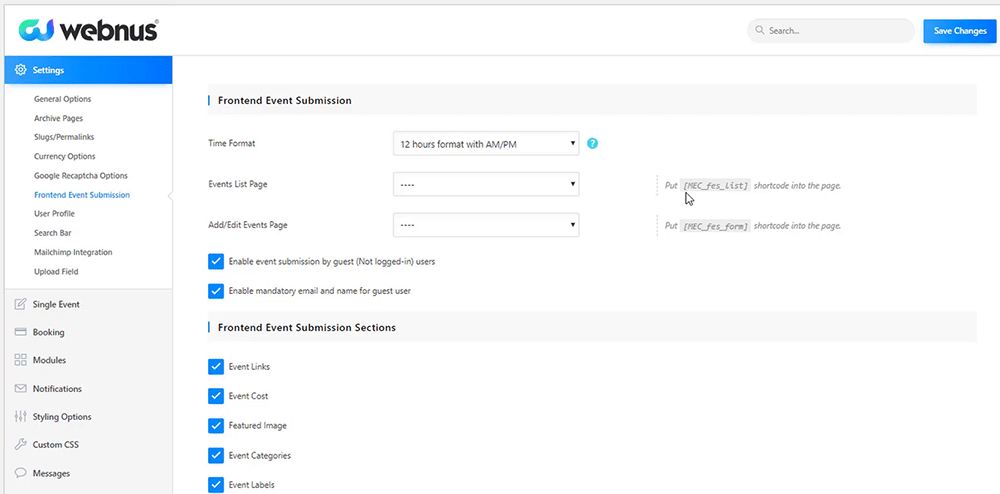Open Mailchimp Integration submenu item

pyautogui.click(x=73, y=252)
